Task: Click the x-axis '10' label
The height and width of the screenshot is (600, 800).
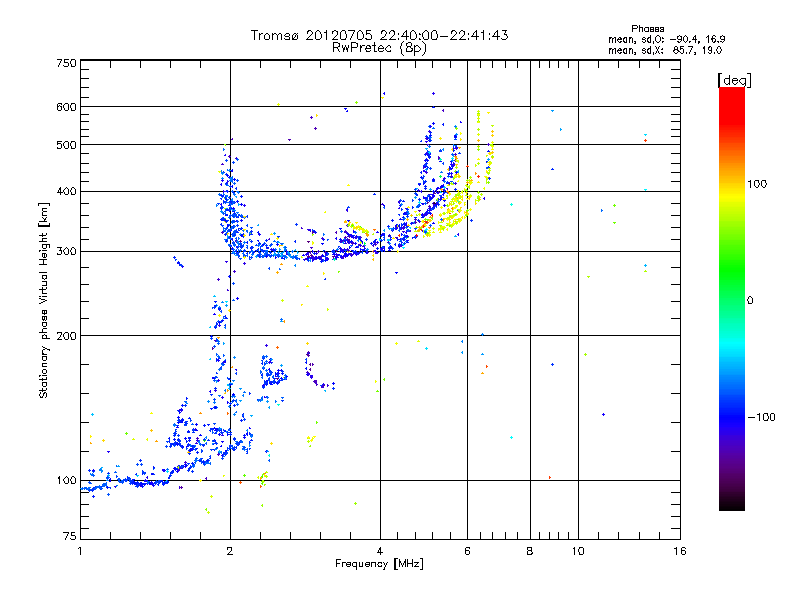Action: [578, 551]
